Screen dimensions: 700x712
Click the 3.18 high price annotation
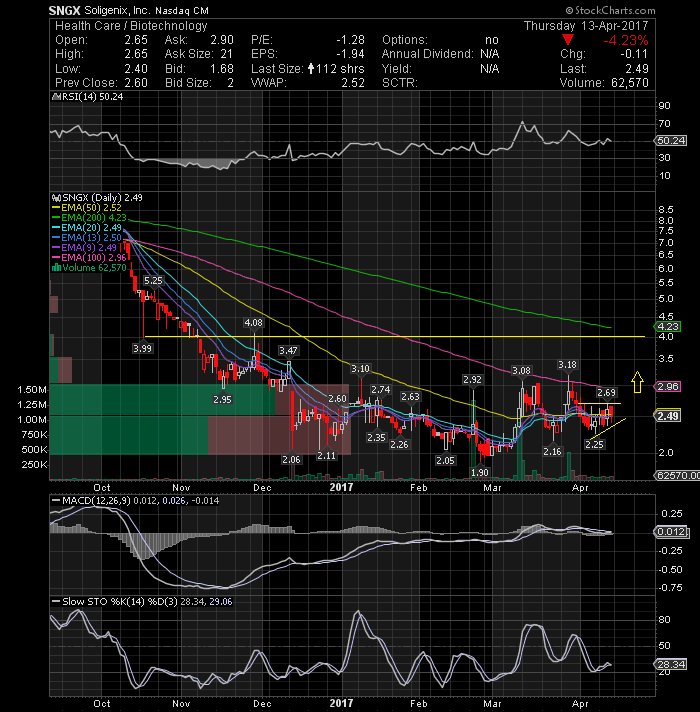[567, 364]
